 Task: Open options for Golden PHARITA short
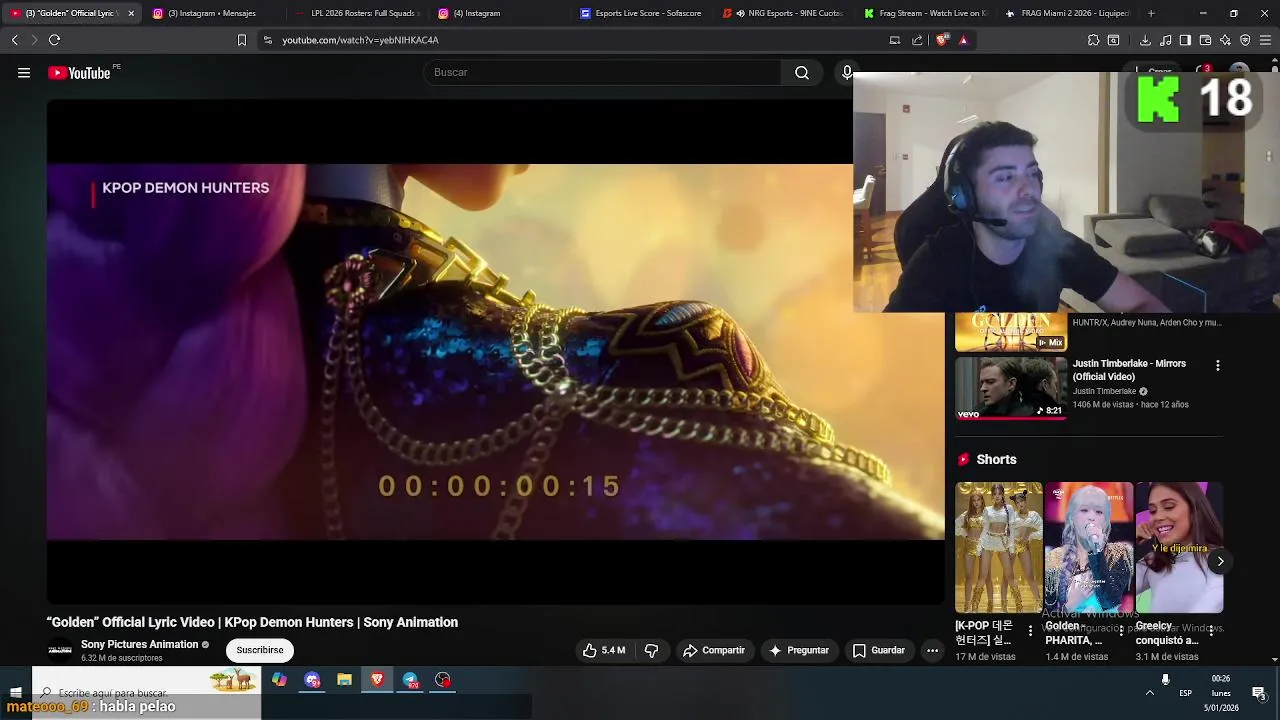[x=1121, y=631]
